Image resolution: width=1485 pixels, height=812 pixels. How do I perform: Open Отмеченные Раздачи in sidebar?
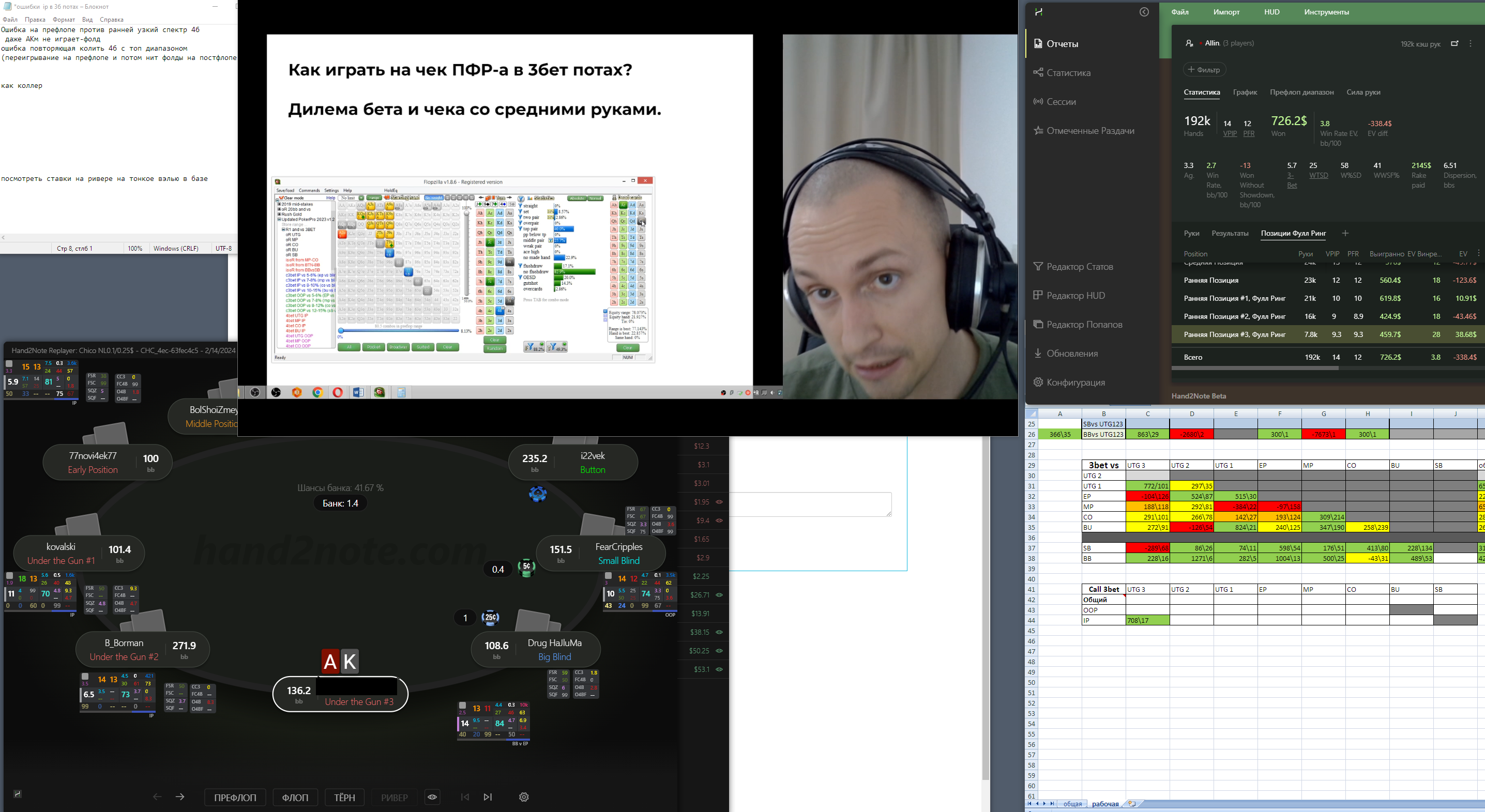pyautogui.click(x=1084, y=130)
